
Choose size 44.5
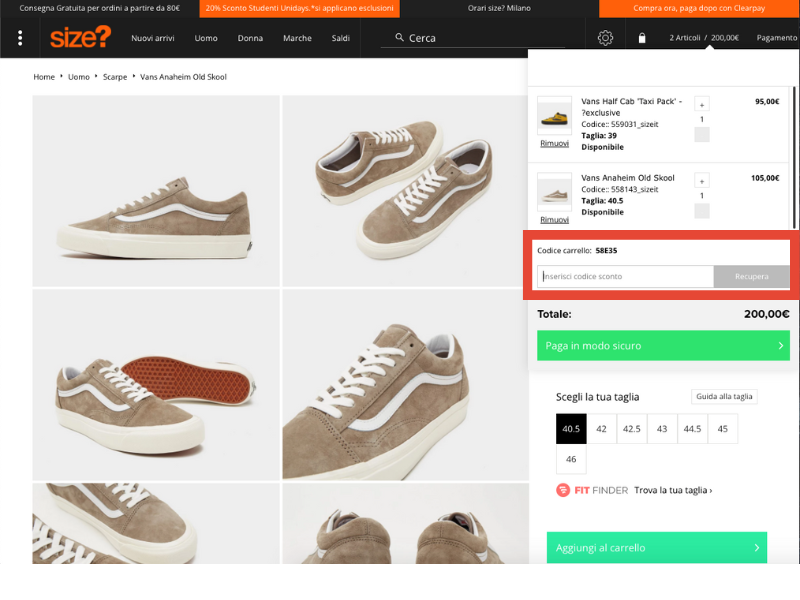point(691,428)
